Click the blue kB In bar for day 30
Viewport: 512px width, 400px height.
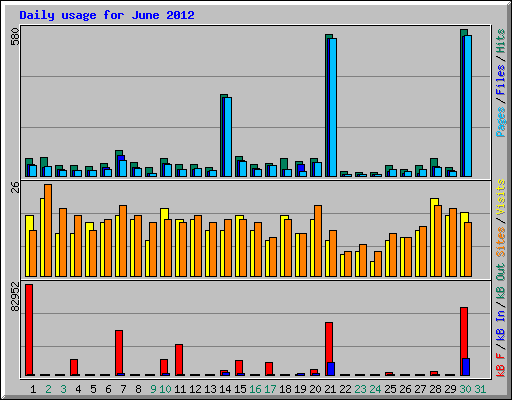(466, 367)
